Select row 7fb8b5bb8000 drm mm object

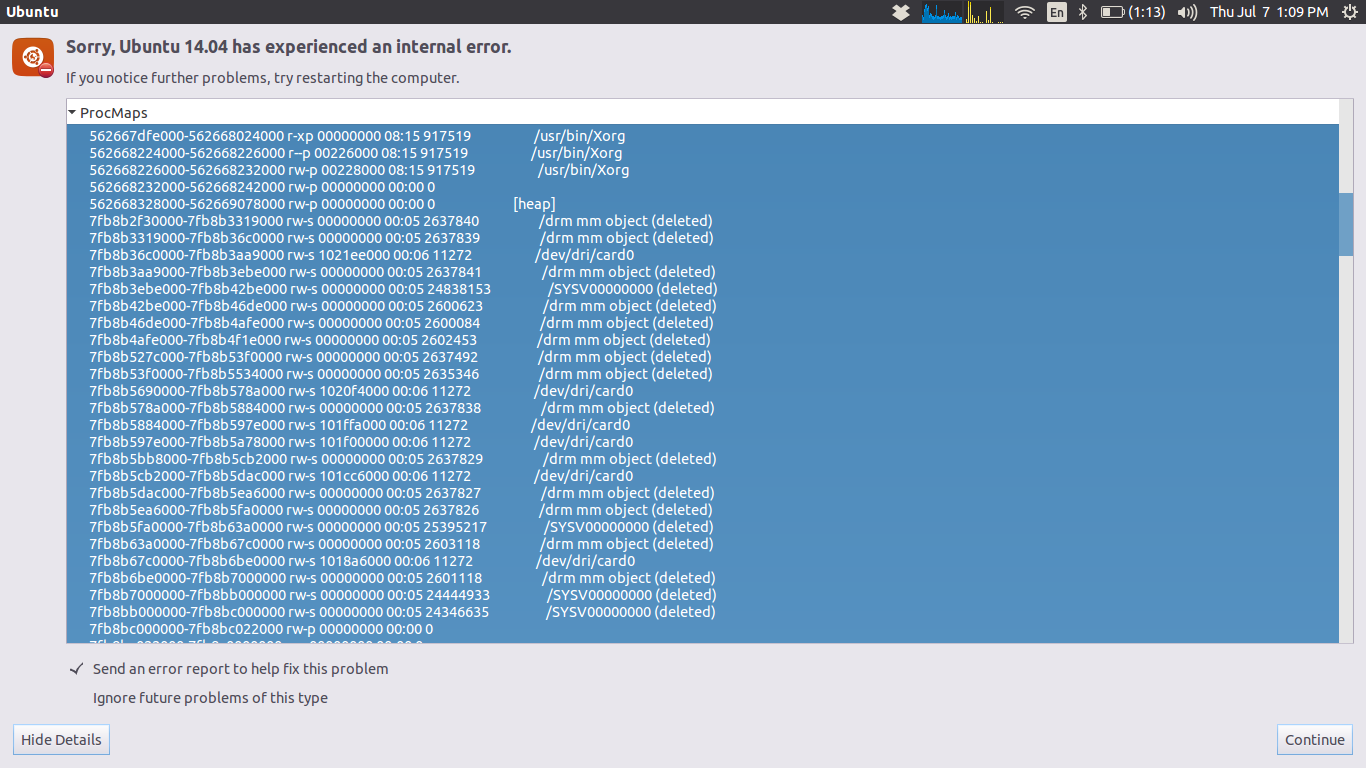pyautogui.click(x=702, y=459)
